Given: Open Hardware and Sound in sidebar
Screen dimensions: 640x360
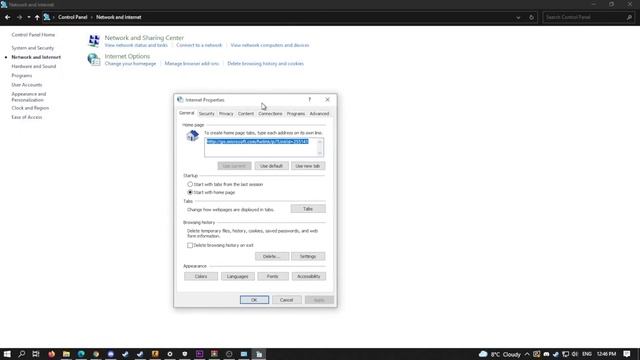Looking at the screenshot, I should pyautogui.click(x=34, y=66).
